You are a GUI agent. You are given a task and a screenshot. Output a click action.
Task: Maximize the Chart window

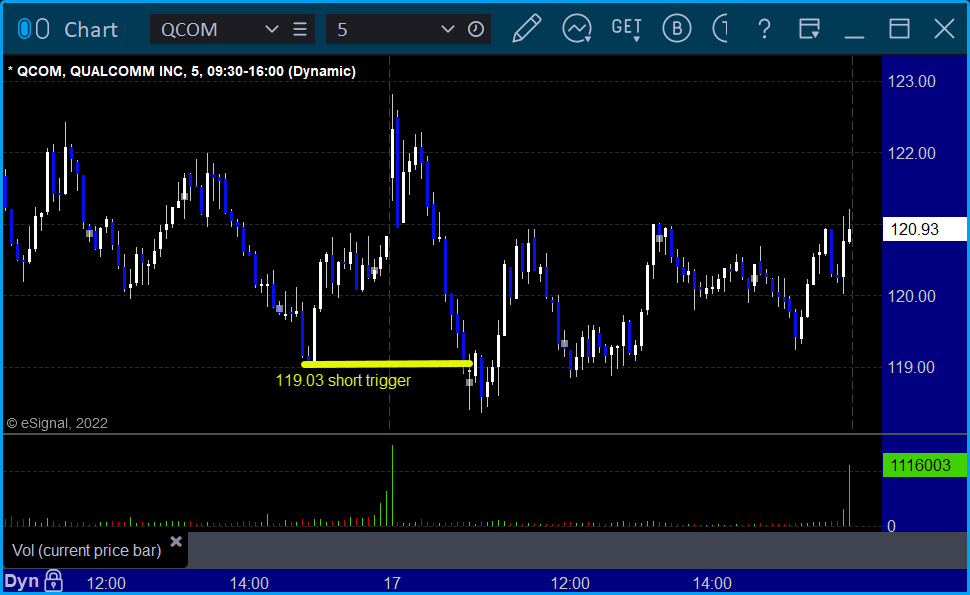pyautogui.click(x=899, y=29)
